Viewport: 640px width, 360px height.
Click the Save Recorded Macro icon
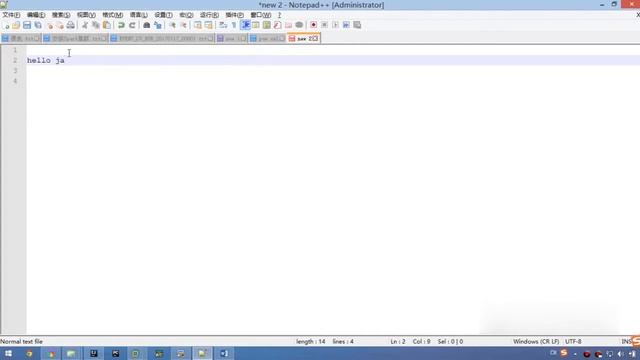point(357,25)
